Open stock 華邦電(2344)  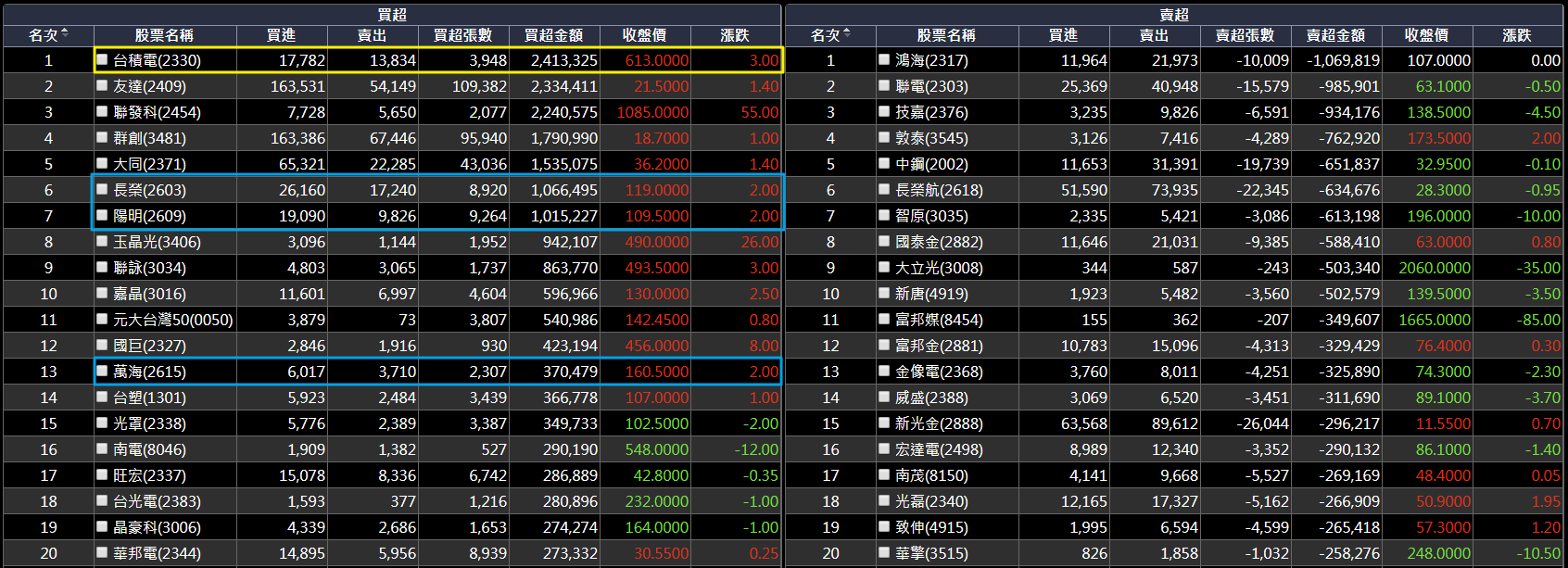(158, 553)
